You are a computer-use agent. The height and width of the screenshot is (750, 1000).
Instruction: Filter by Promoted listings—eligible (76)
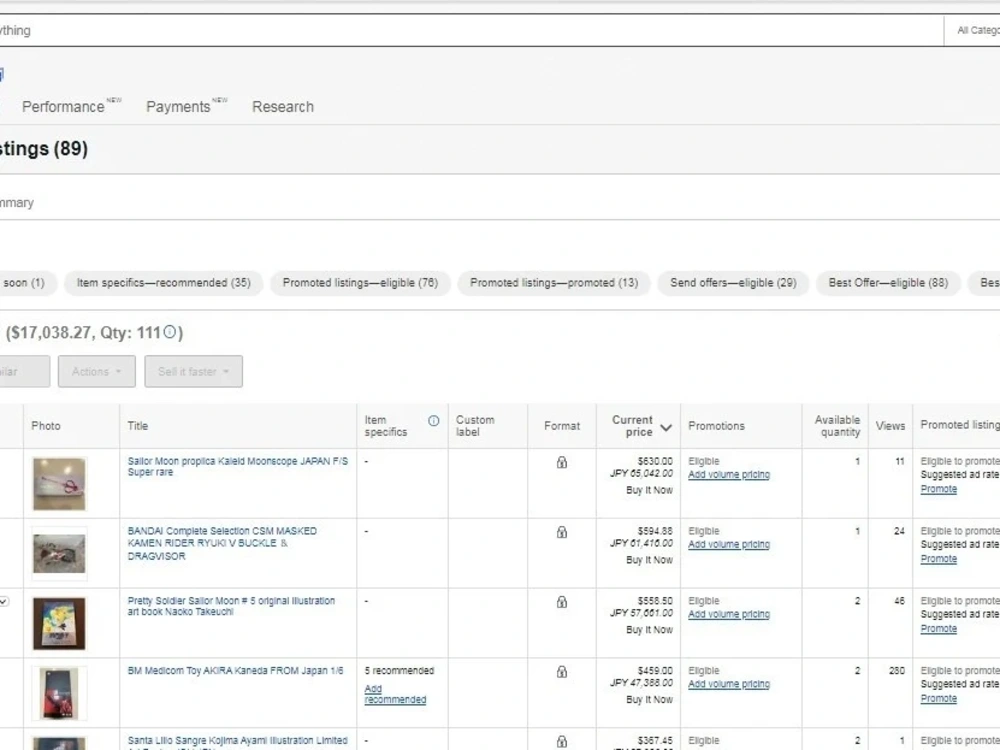[x=360, y=283]
